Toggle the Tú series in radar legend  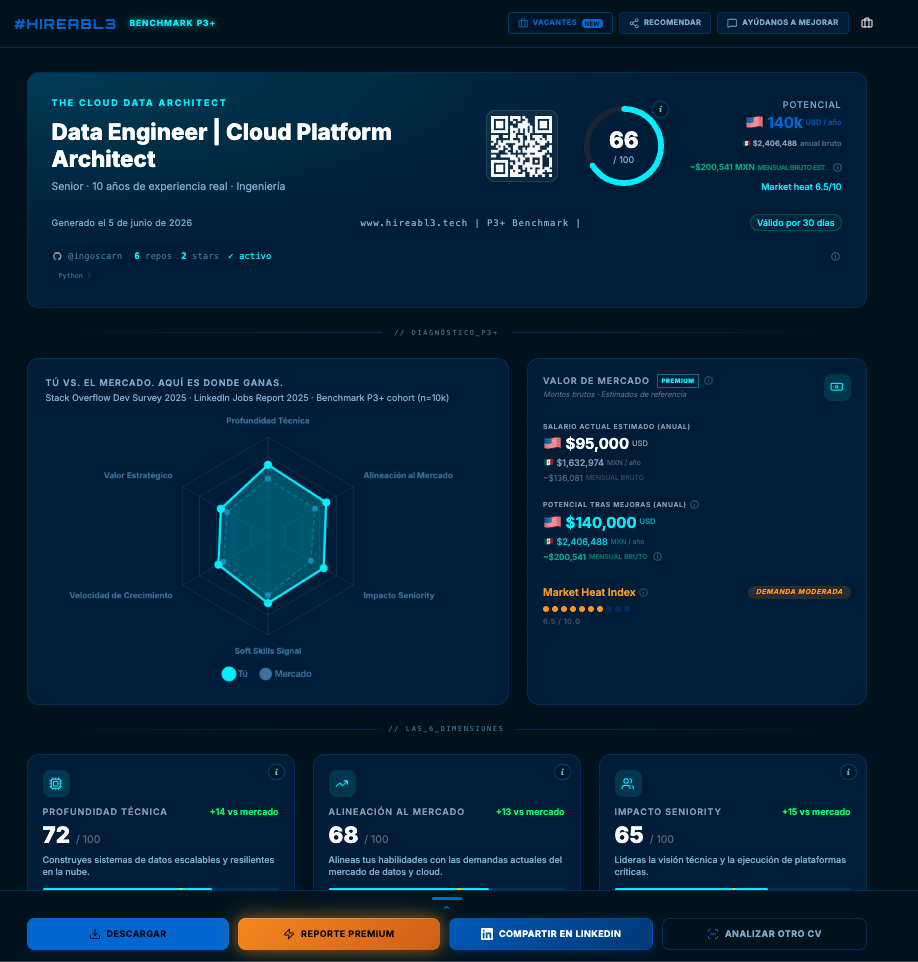point(234,674)
